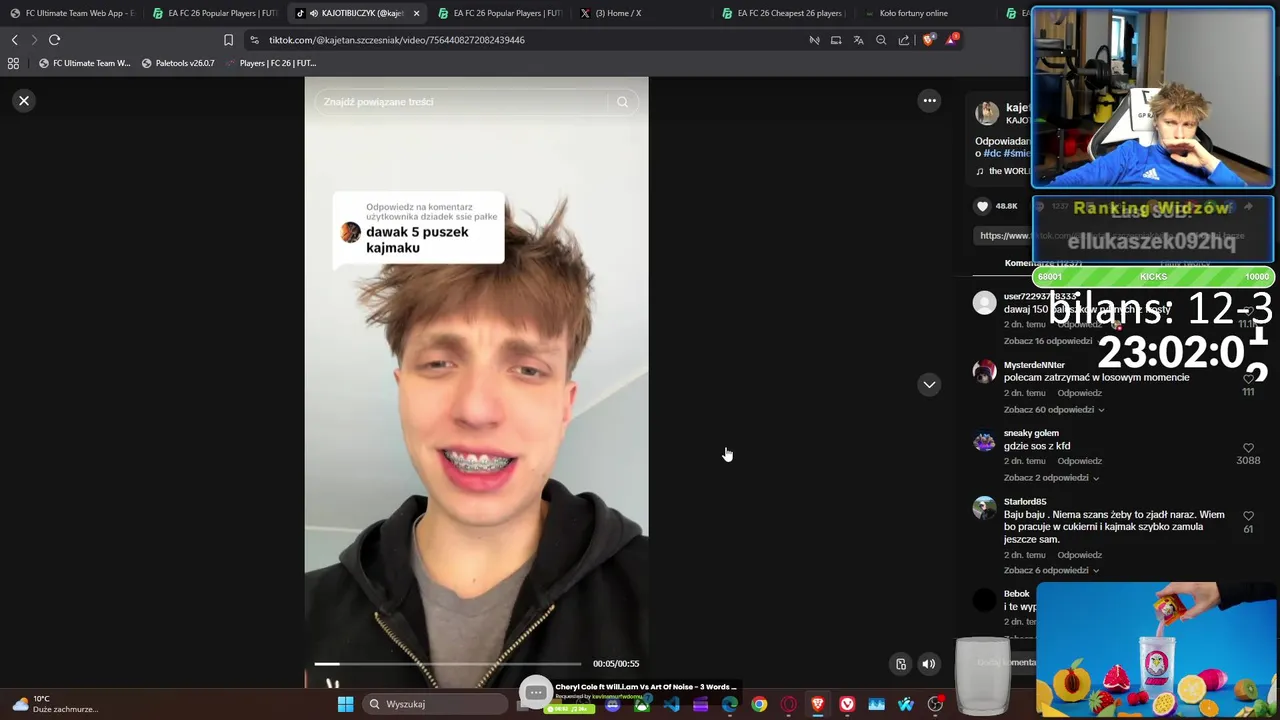Viewport: 1280px width, 720px height.
Task: Close the KAJOTBUJCZYK TikTok tab
Action: coord(416,13)
